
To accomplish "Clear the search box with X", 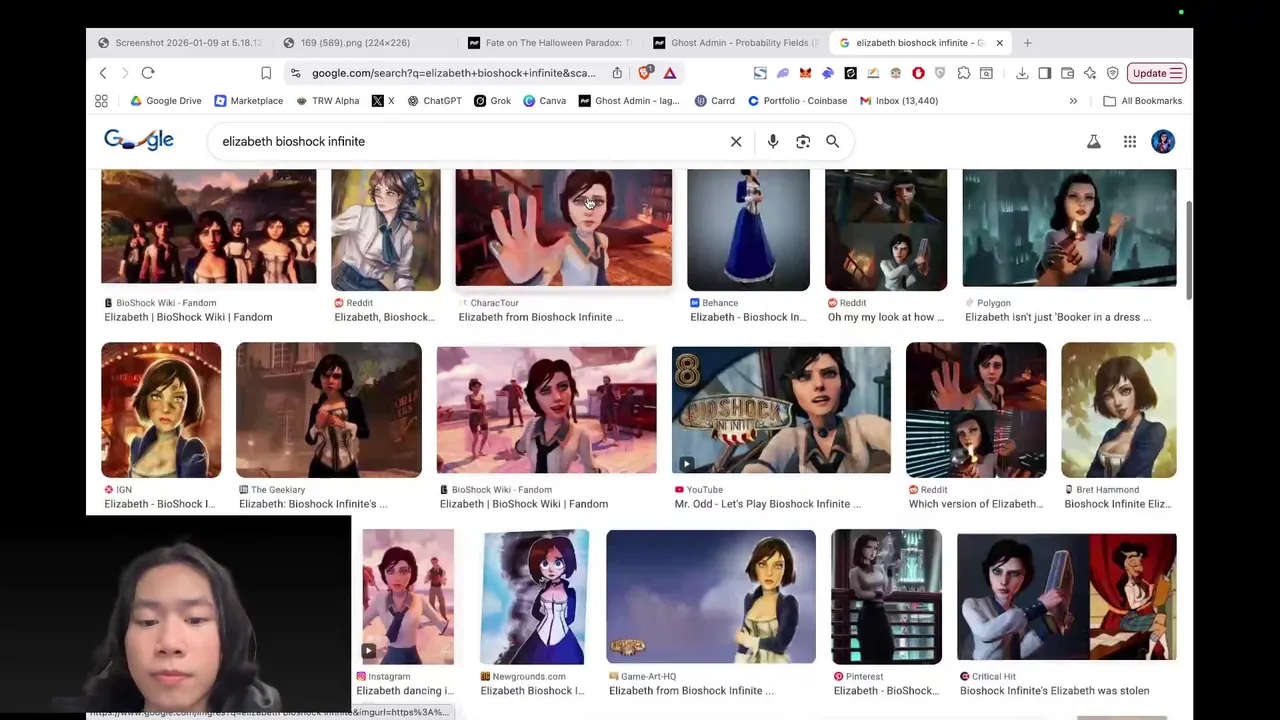I will (x=736, y=142).
